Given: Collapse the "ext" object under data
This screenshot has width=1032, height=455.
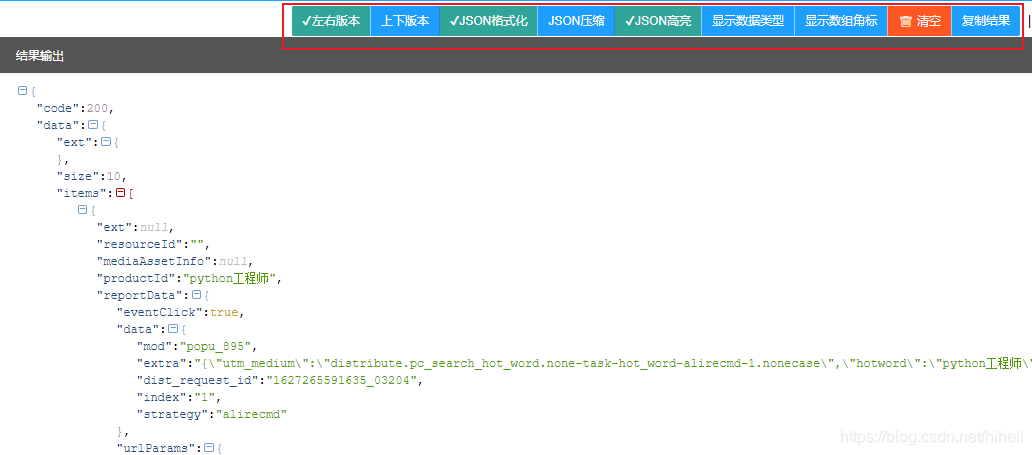Looking at the screenshot, I should coord(107,141).
